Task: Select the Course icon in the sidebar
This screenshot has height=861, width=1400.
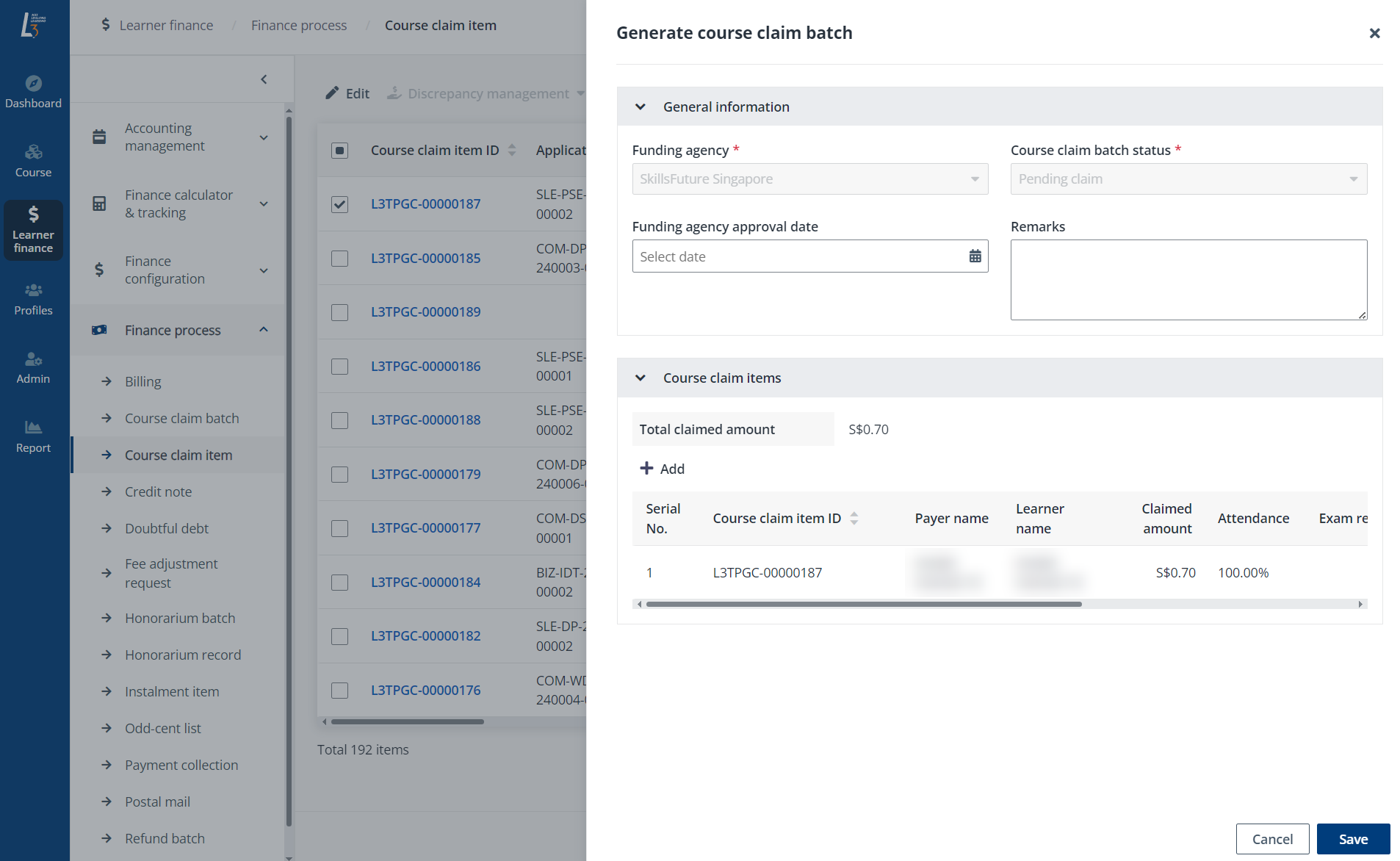Action: (33, 160)
